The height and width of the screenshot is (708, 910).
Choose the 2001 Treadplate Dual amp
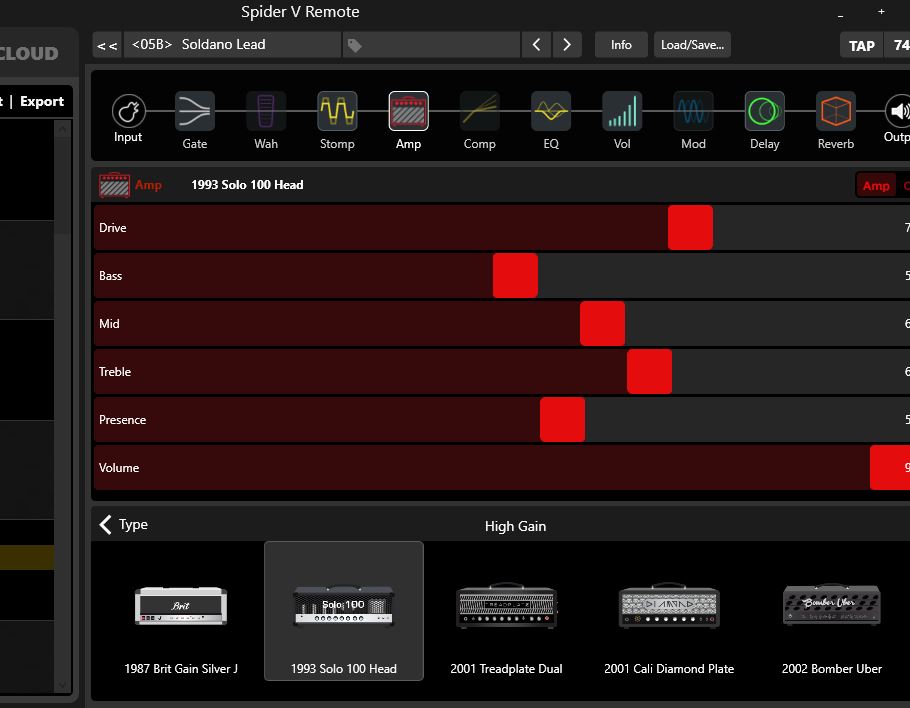[506, 611]
